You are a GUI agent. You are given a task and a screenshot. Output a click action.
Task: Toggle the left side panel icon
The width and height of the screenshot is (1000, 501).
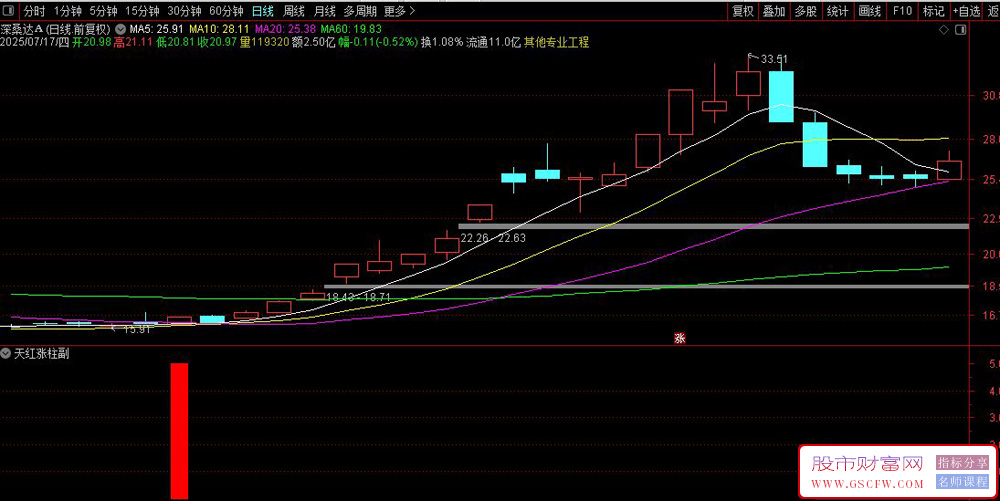[x=8, y=11]
